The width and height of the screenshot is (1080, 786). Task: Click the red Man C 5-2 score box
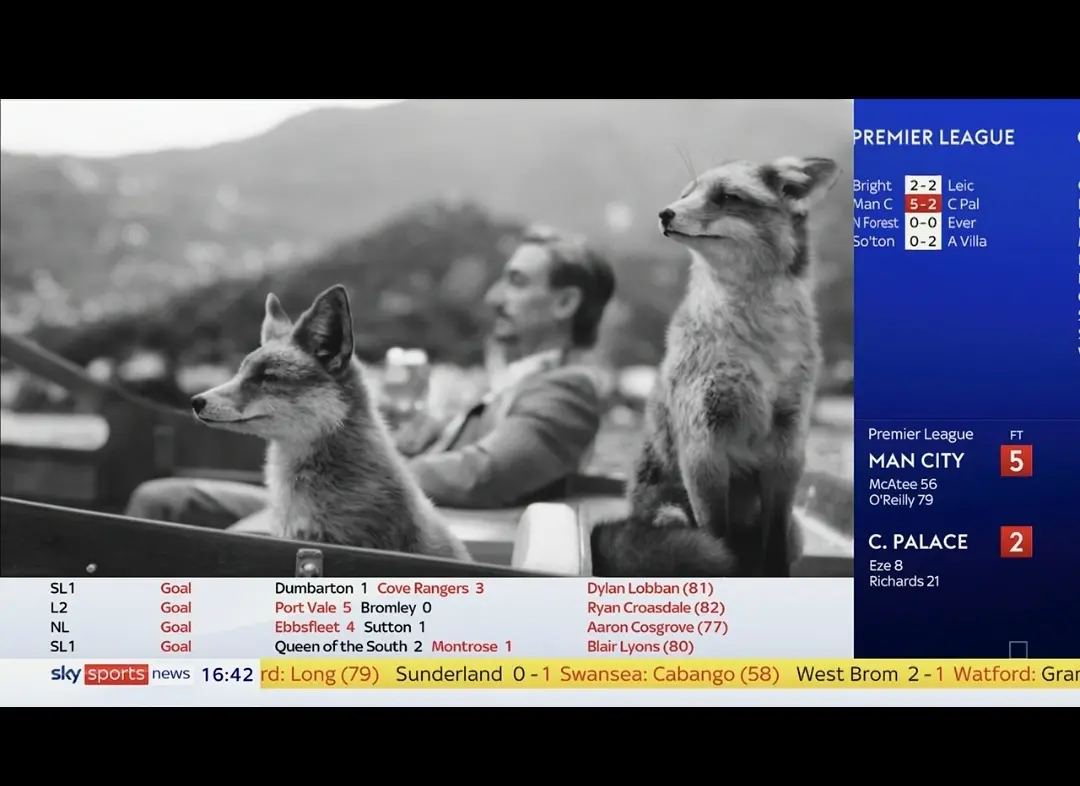pyautogui.click(x=923, y=204)
